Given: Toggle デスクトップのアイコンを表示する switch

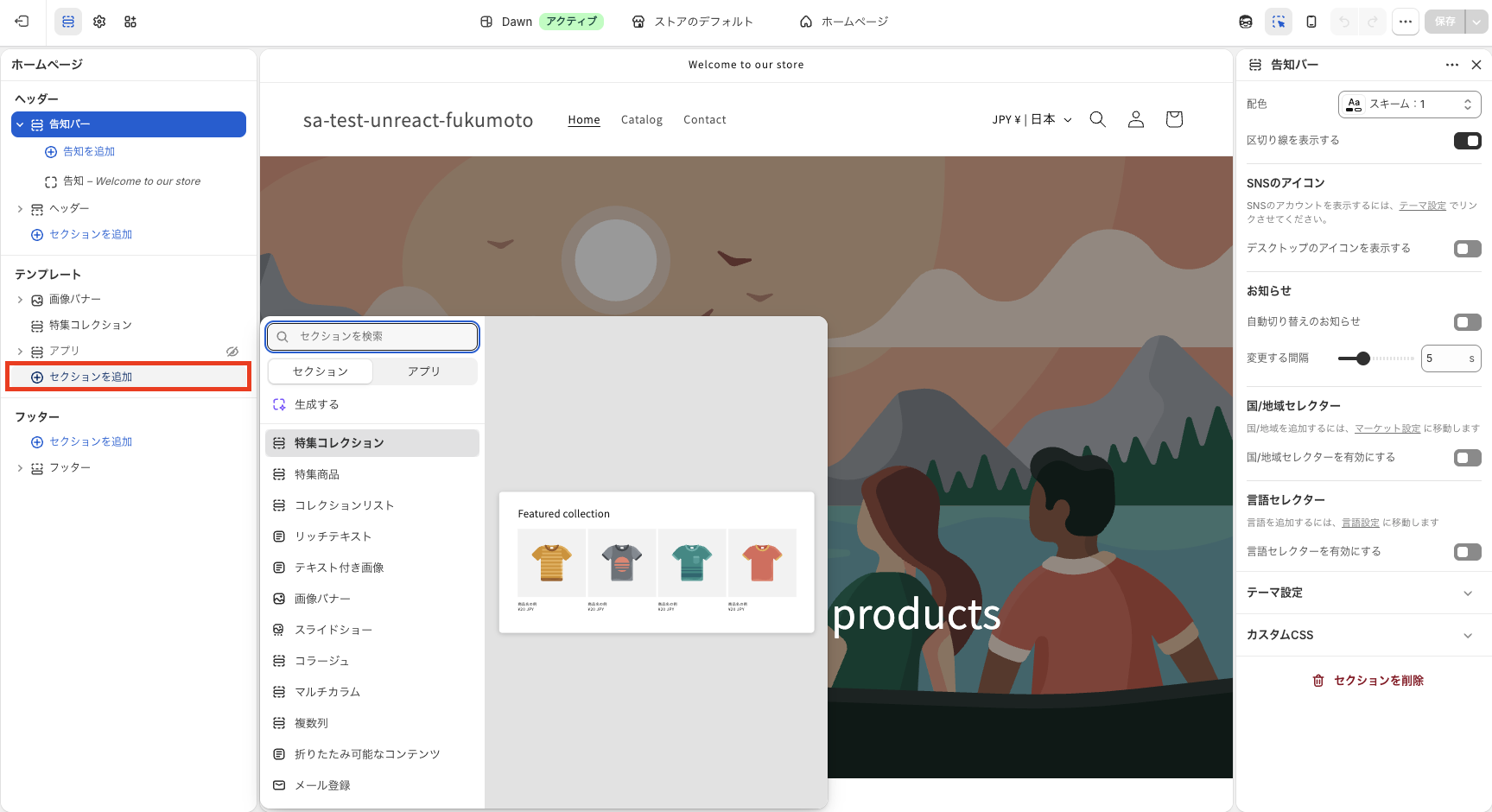Looking at the screenshot, I should click(x=1467, y=249).
